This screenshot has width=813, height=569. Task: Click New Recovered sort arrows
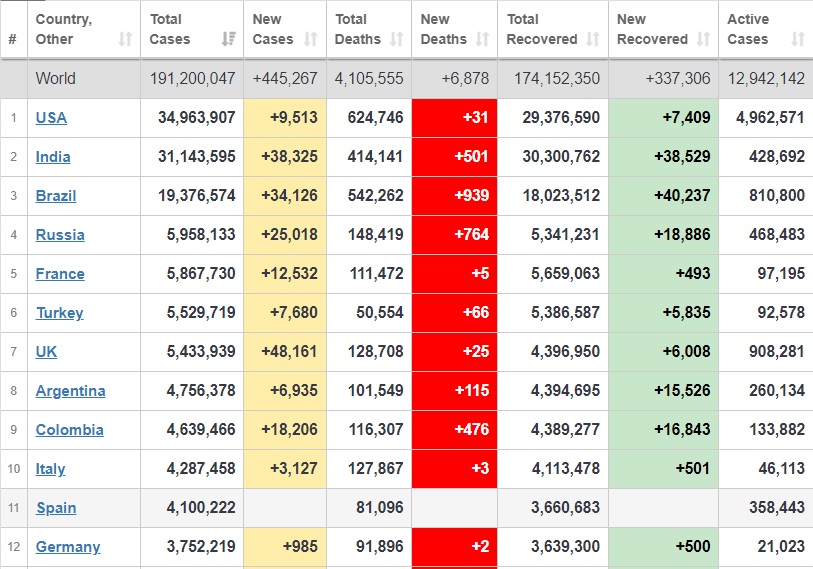703,40
